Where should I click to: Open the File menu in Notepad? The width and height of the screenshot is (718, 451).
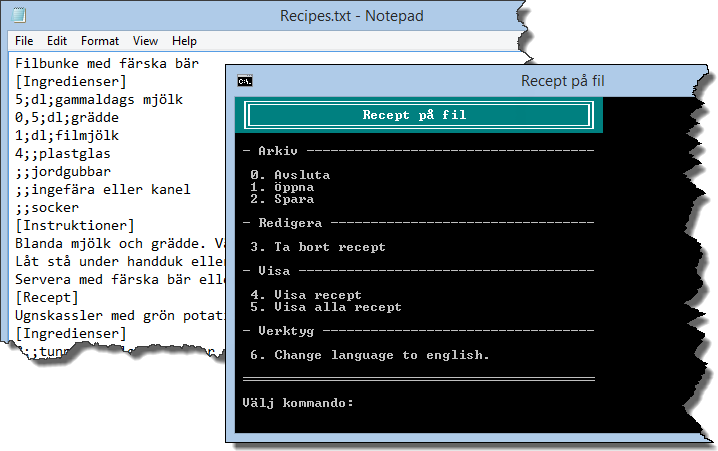24,41
